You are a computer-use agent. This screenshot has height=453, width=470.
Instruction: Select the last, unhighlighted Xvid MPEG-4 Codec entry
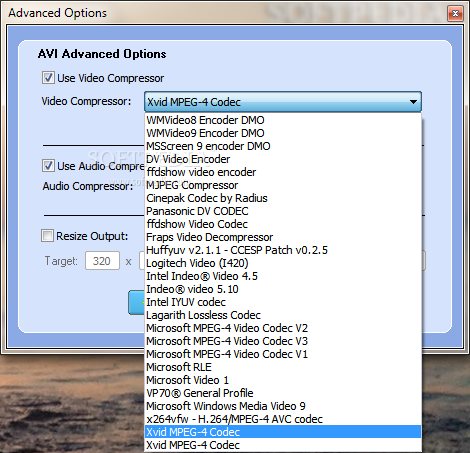click(283, 445)
